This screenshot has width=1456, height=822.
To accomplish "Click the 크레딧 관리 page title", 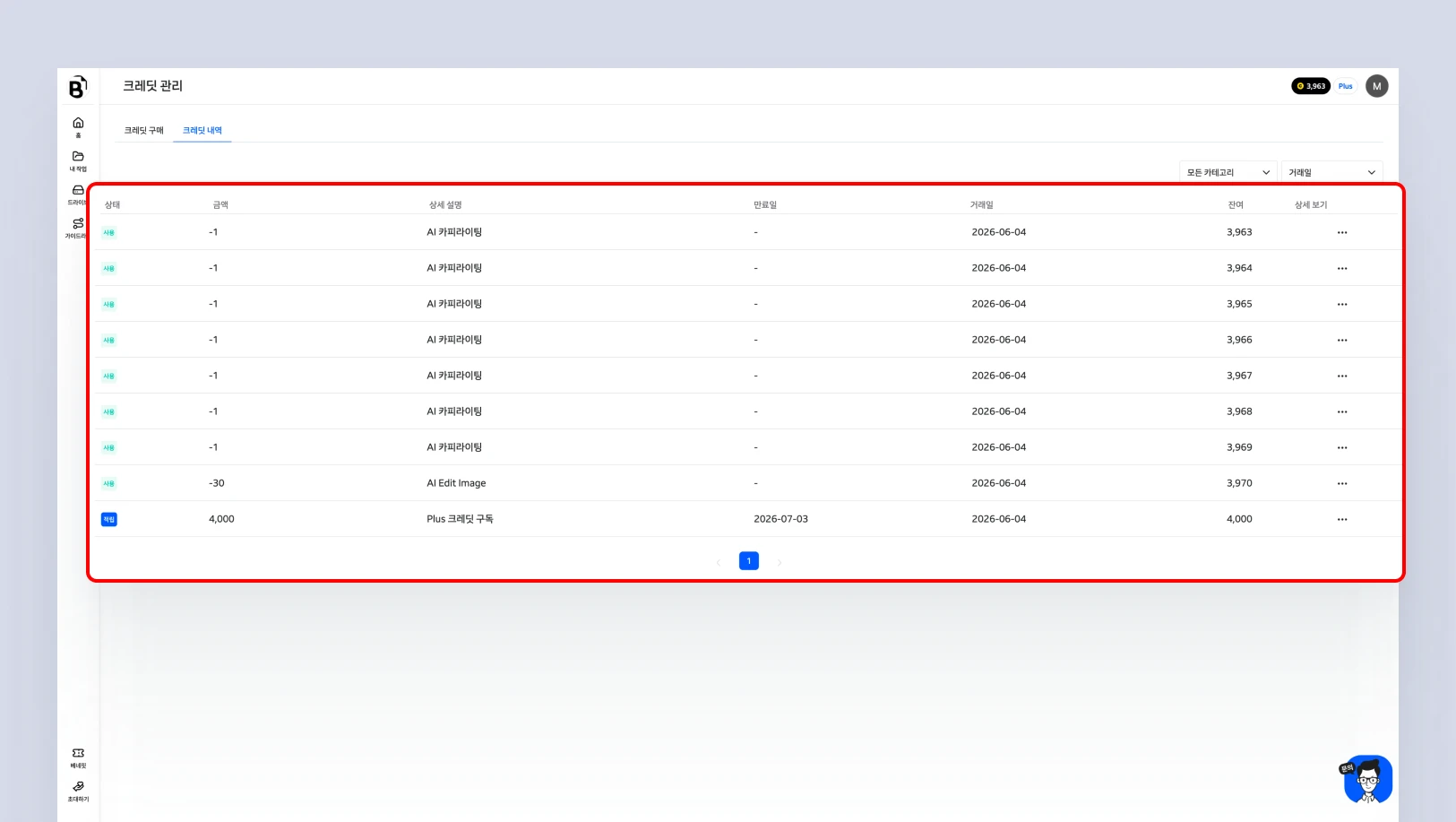I will pyautogui.click(x=153, y=86).
